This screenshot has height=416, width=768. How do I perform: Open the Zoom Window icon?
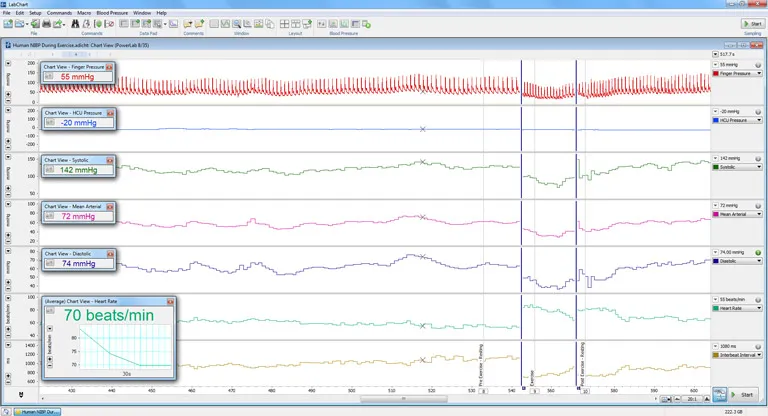coord(236,23)
